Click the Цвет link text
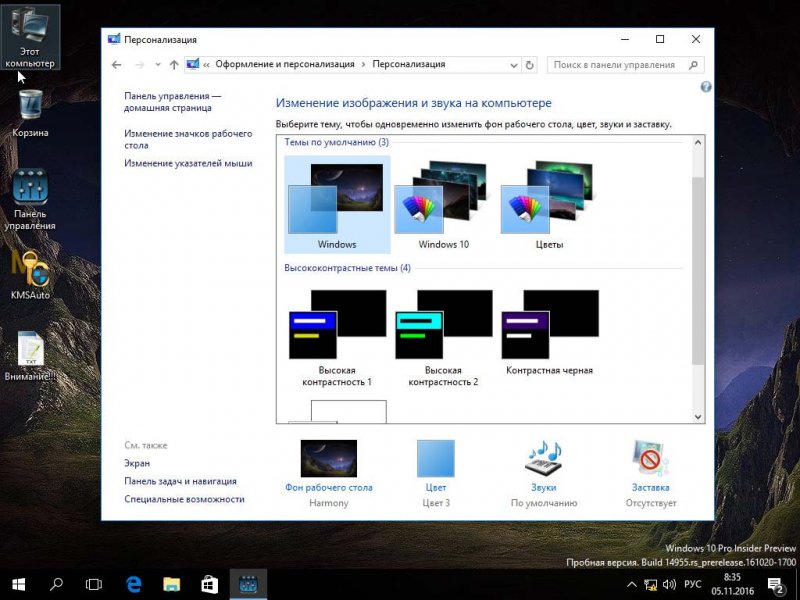800x600 pixels. coord(436,487)
